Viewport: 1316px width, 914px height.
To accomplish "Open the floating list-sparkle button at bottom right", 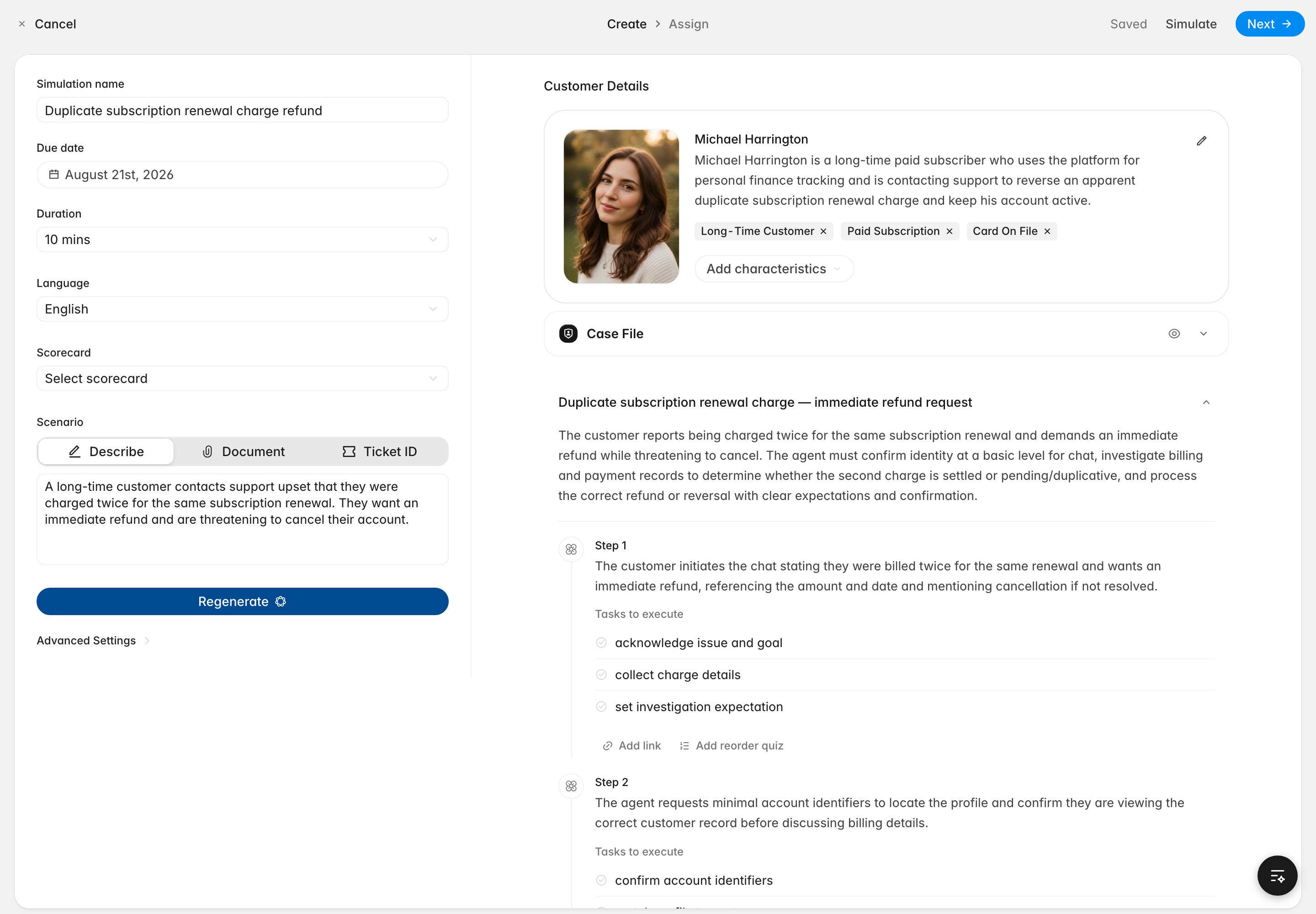I will (x=1277, y=876).
